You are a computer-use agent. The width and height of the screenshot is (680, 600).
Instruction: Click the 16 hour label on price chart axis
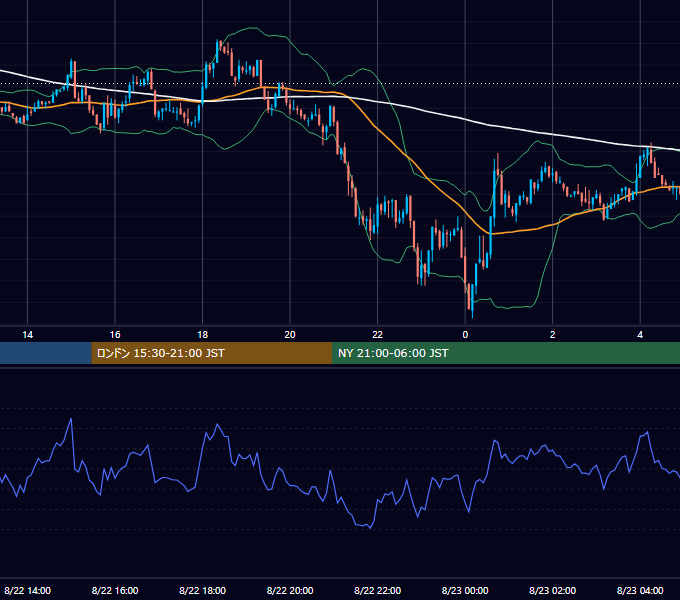pos(115,335)
